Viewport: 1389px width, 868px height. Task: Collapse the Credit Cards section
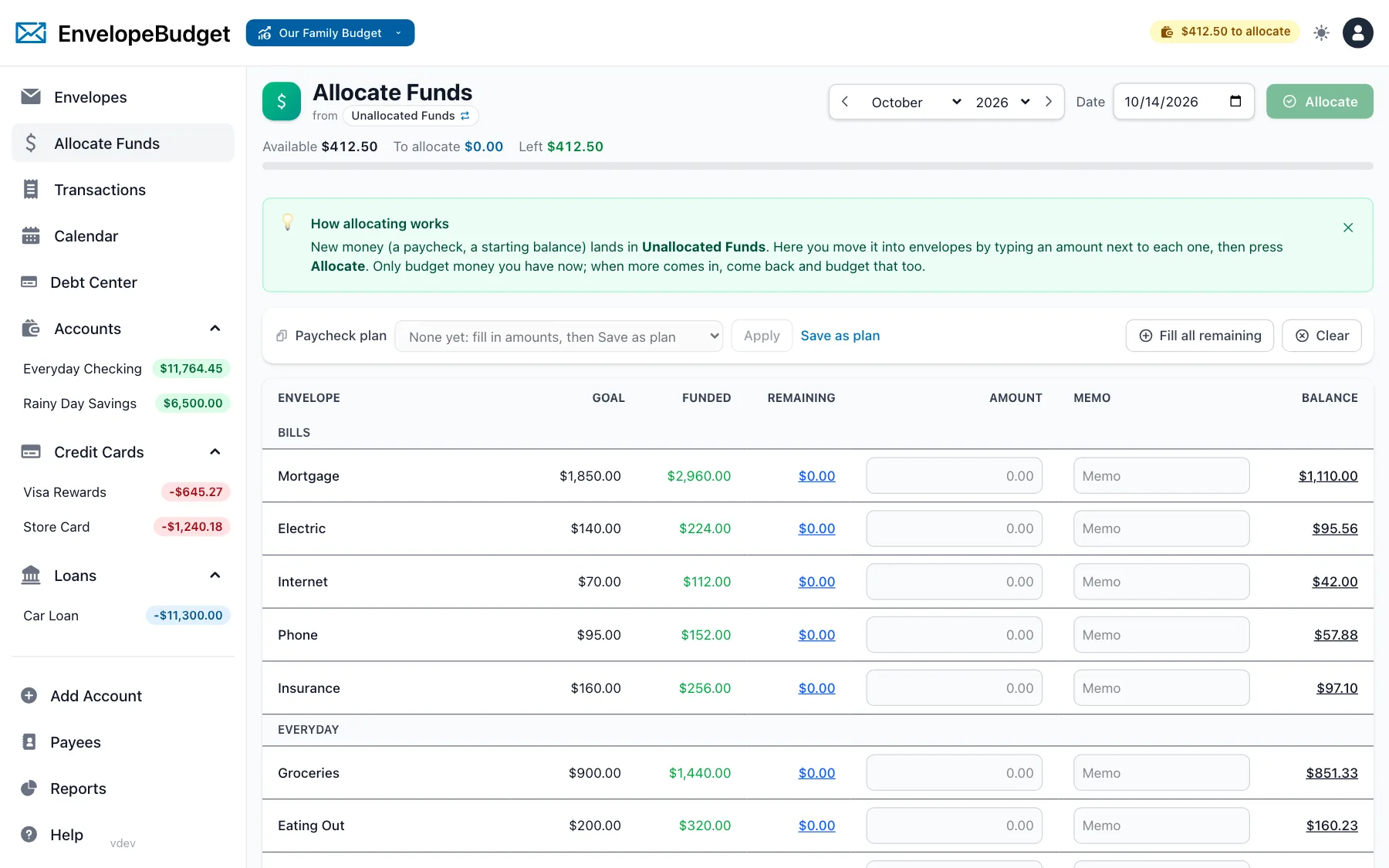(215, 452)
